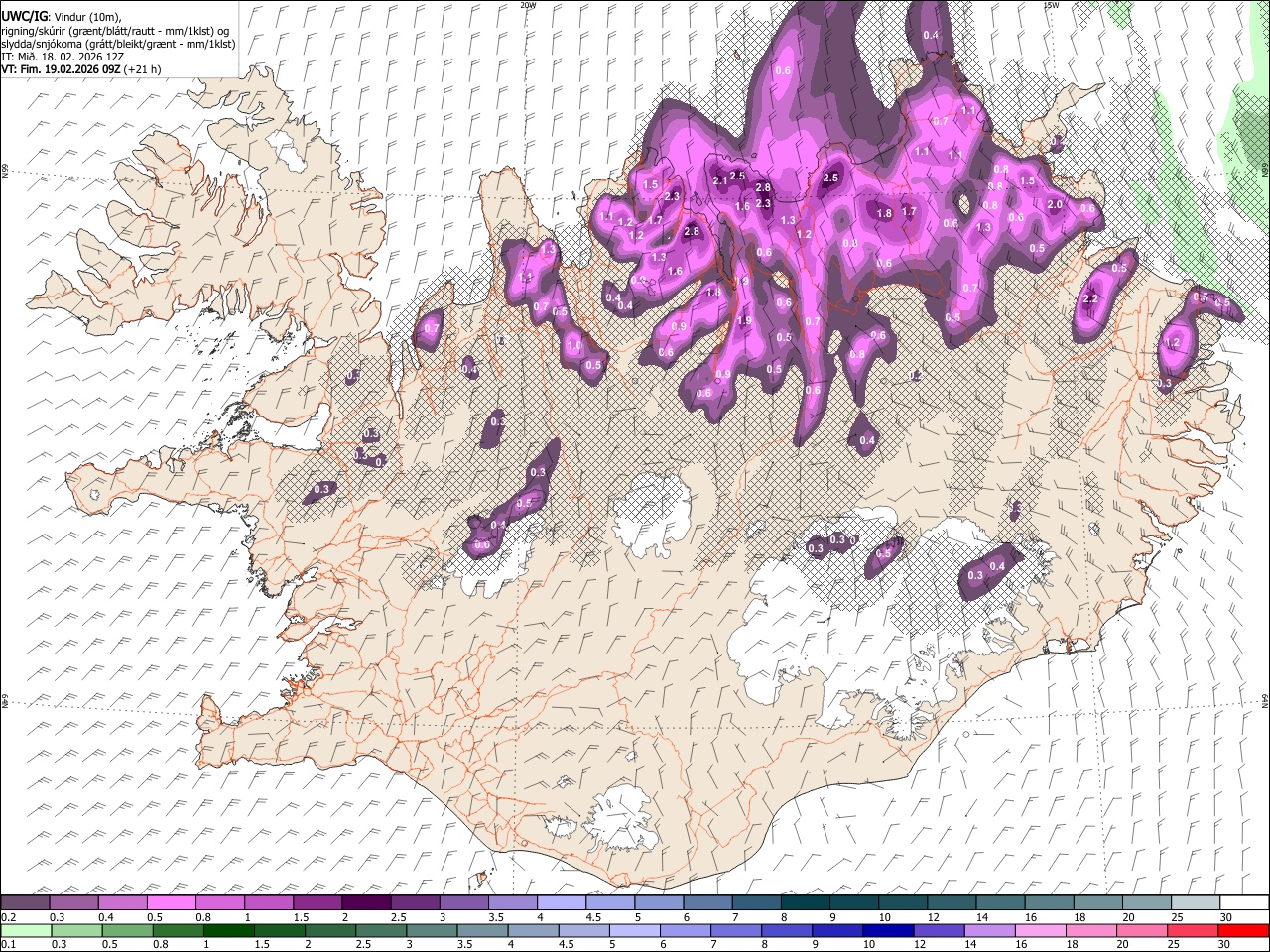This screenshot has width=1270, height=952.
Task: Select the bright pink 0.5–0.8 legend swatch
Action: [172, 903]
